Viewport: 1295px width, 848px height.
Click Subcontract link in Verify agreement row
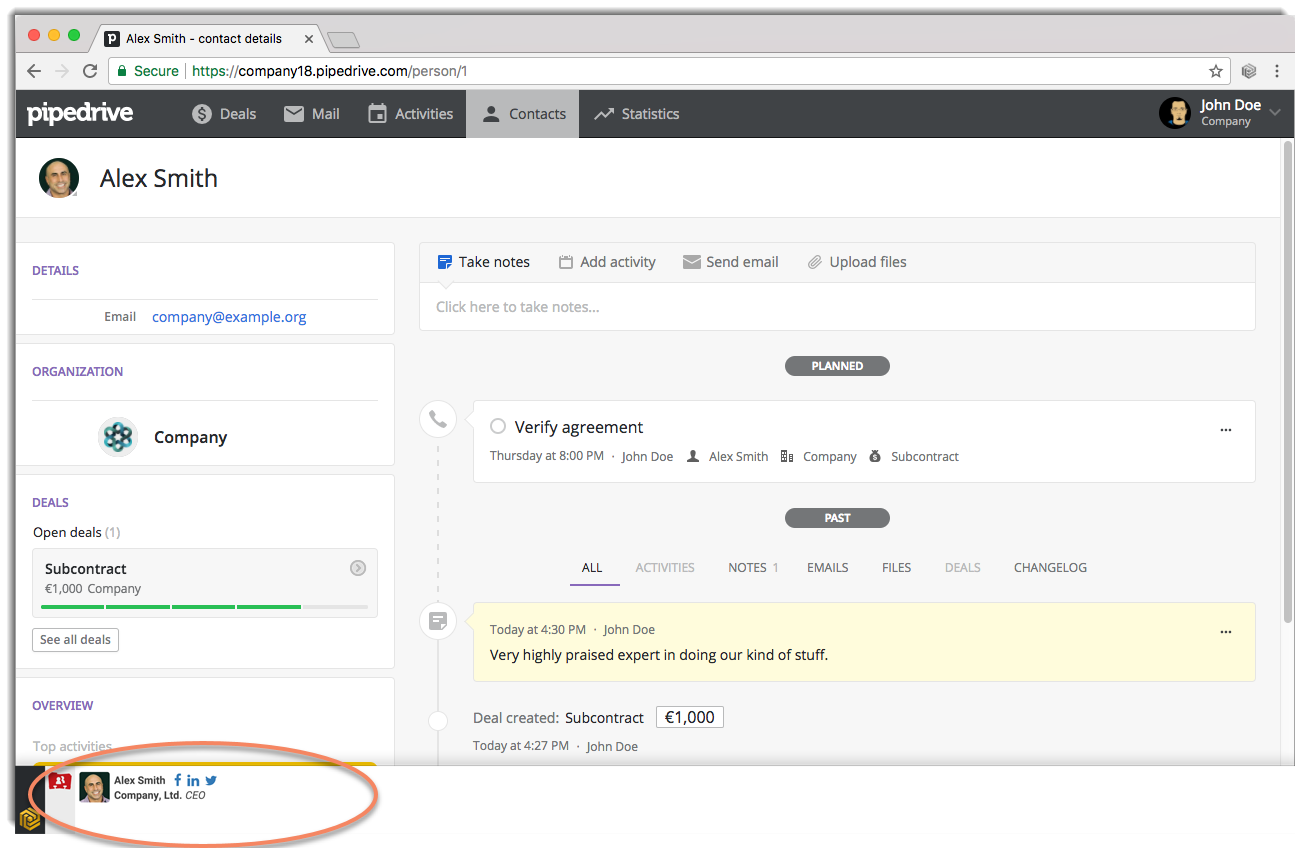(925, 456)
